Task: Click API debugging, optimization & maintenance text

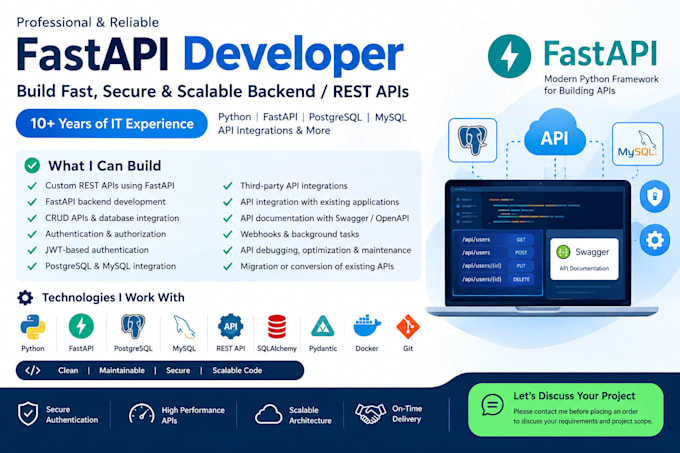Action: tap(326, 250)
